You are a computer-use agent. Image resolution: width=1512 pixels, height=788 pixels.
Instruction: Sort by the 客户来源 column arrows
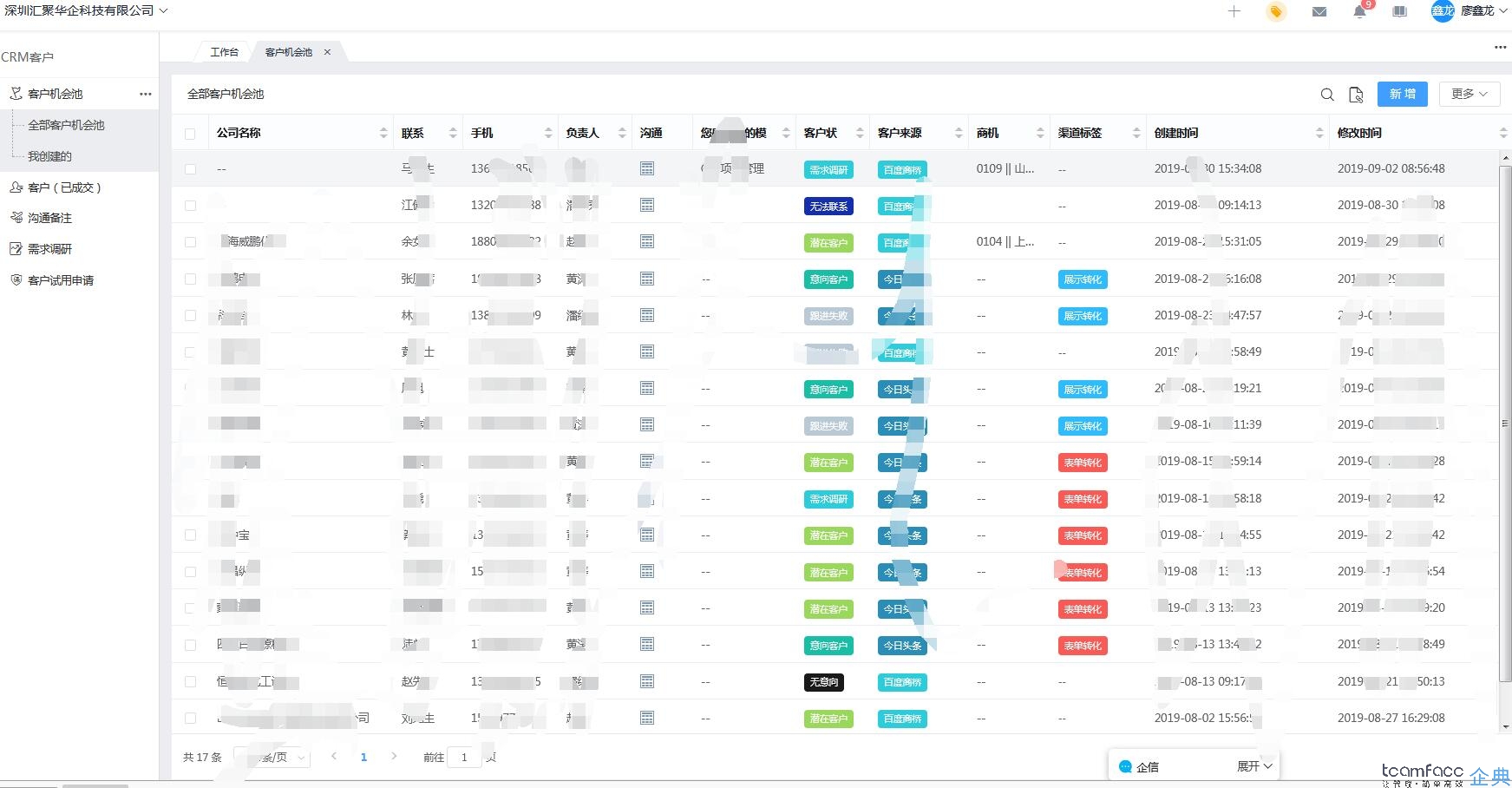point(959,133)
